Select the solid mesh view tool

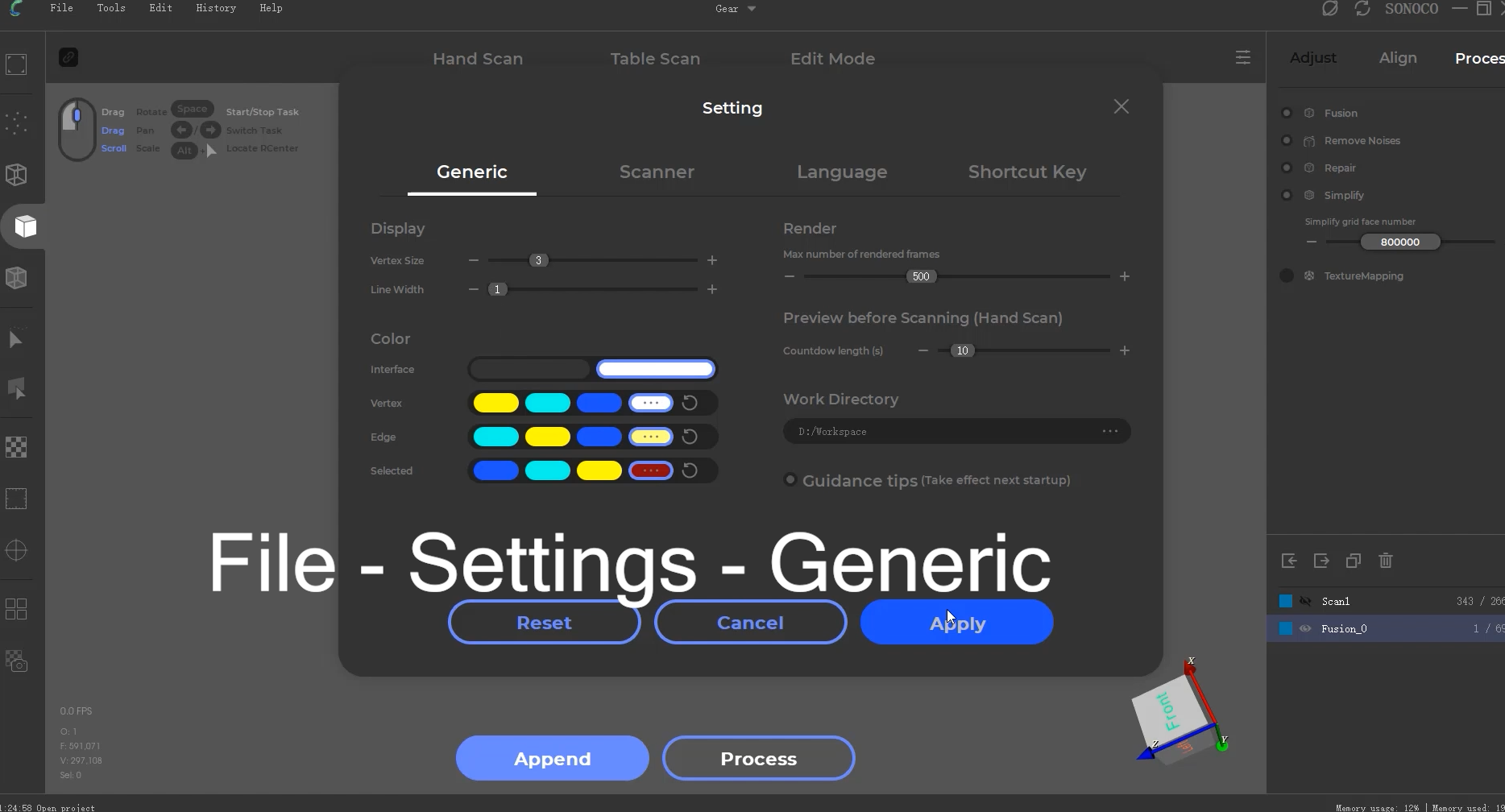(25, 226)
